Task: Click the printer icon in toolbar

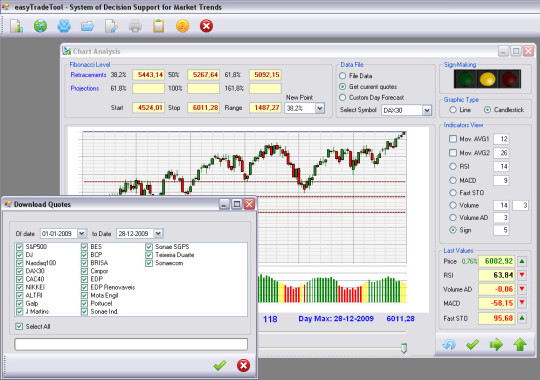Action: pos(135,26)
